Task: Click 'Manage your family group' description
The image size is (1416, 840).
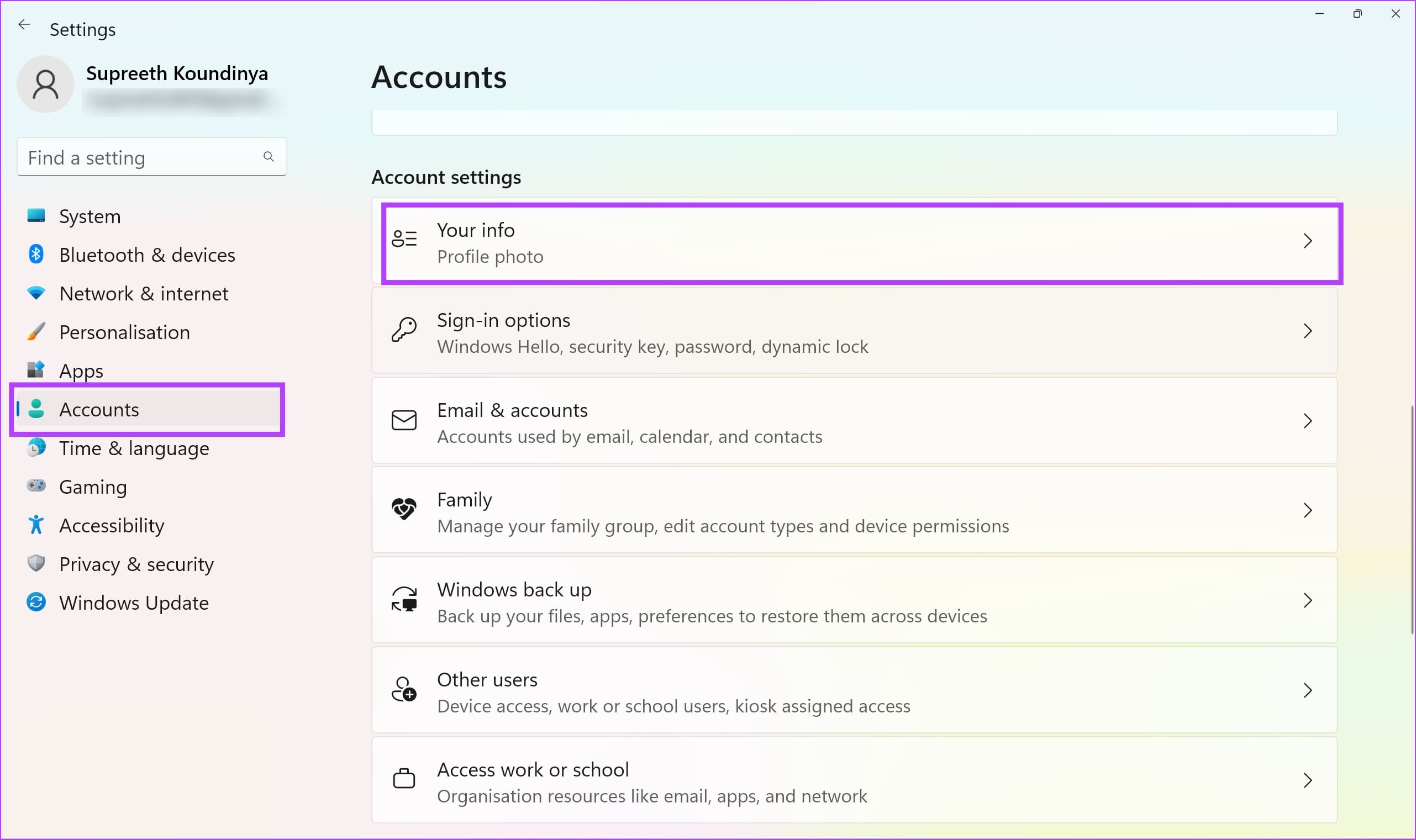Action: point(723,526)
